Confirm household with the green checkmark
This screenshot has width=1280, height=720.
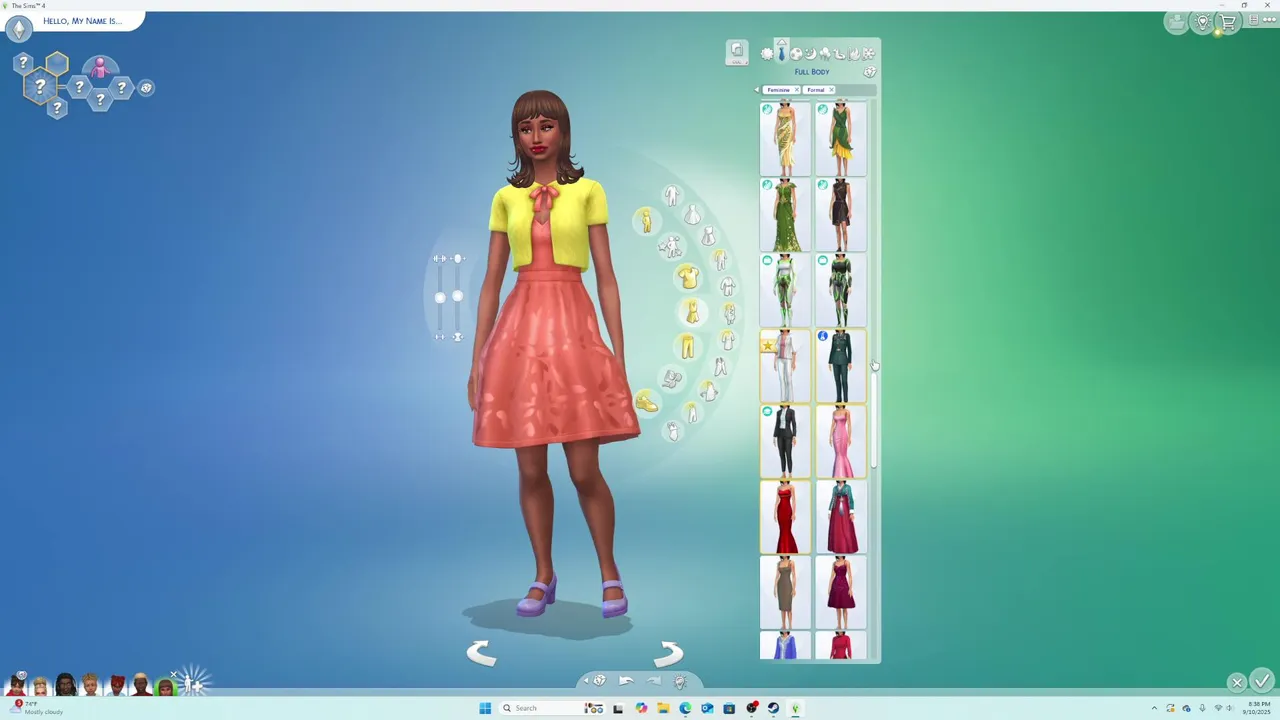coord(1261,681)
